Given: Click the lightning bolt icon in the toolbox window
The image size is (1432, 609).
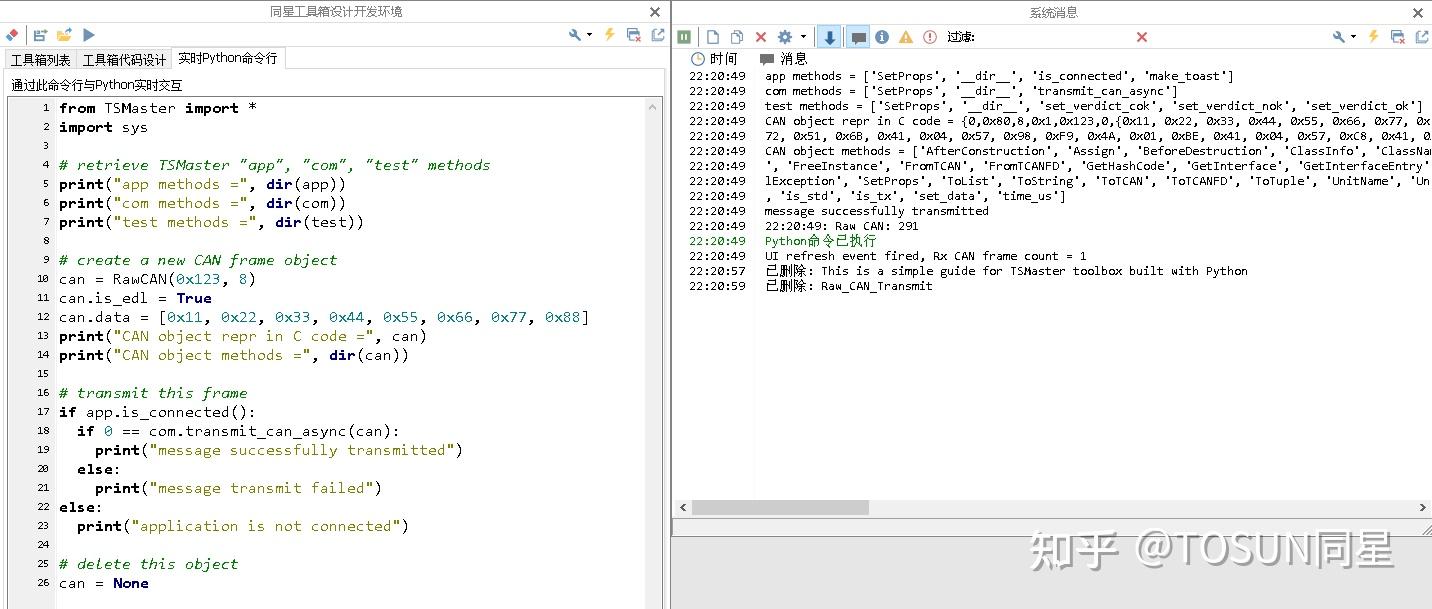Looking at the screenshot, I should [x=609, y=35].
